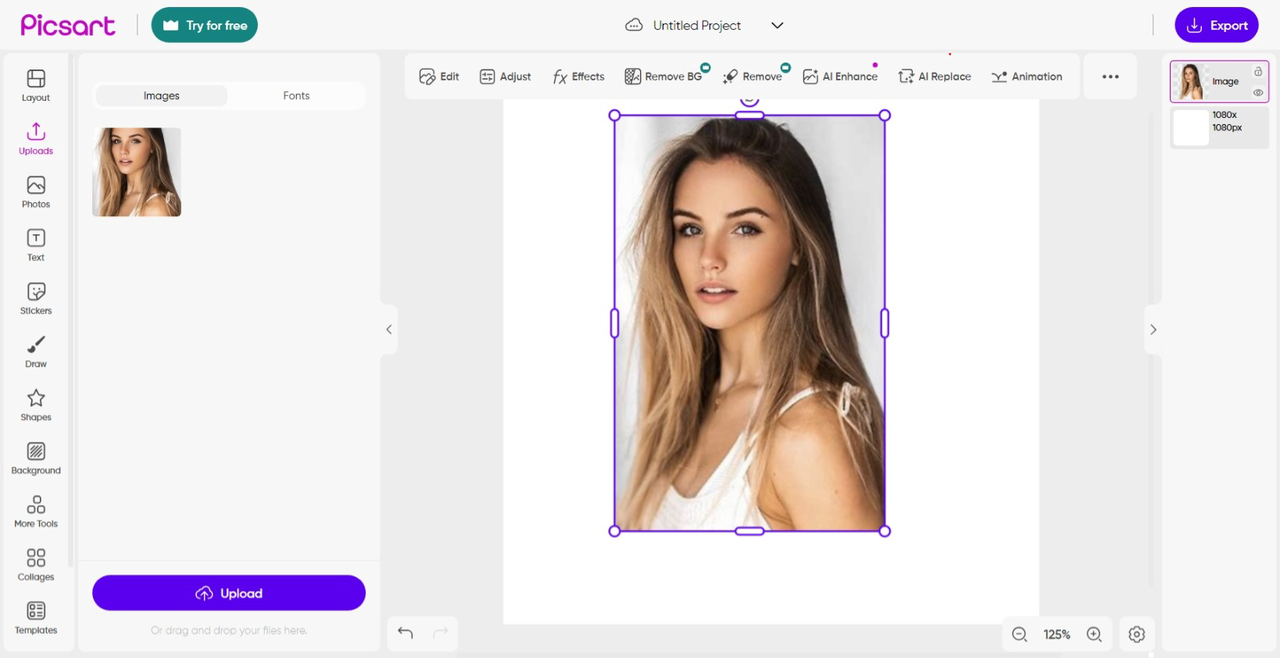Image resolution: width=1280 pixels, height=658 pixels.
Task: Open canvas settings gear
Action: (x=1136, y=634)
